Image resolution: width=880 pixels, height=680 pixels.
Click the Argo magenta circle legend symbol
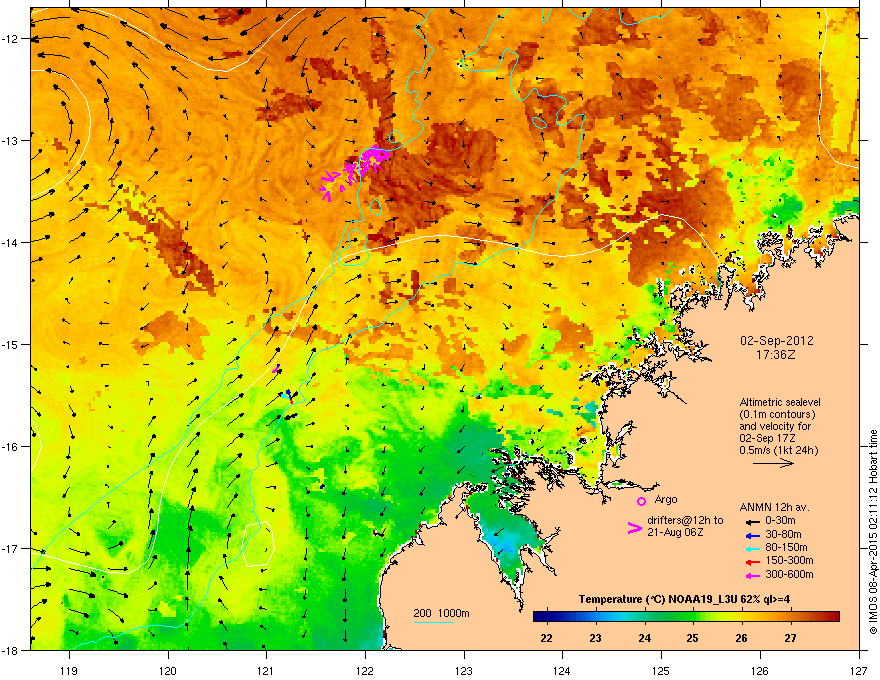[x=641, y=501]
